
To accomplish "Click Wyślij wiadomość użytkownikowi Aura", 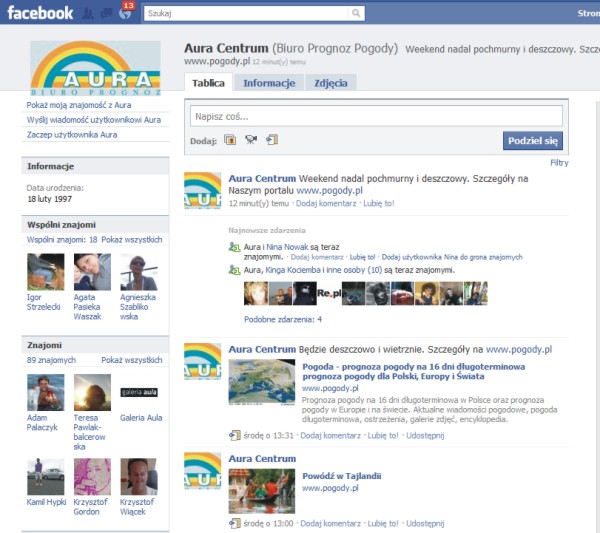I will (x=94, y=120).
